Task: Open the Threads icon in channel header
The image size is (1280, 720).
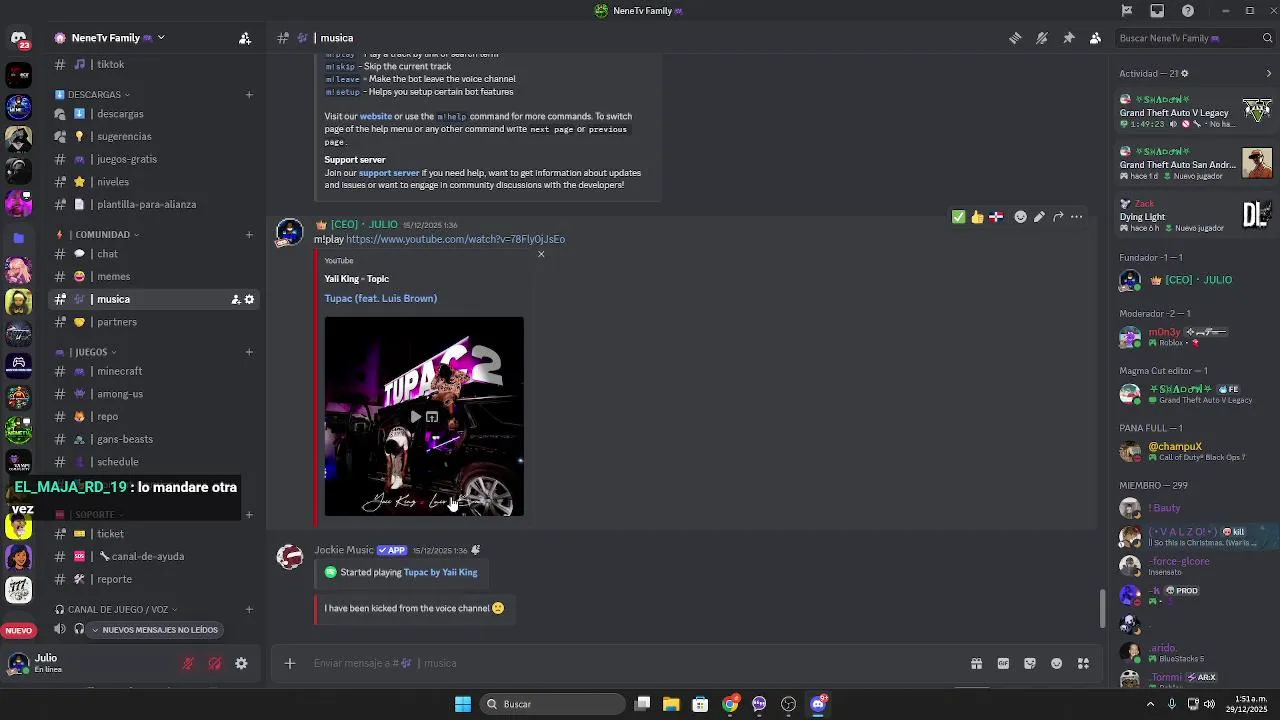Action: click(x=1015, y=38)
